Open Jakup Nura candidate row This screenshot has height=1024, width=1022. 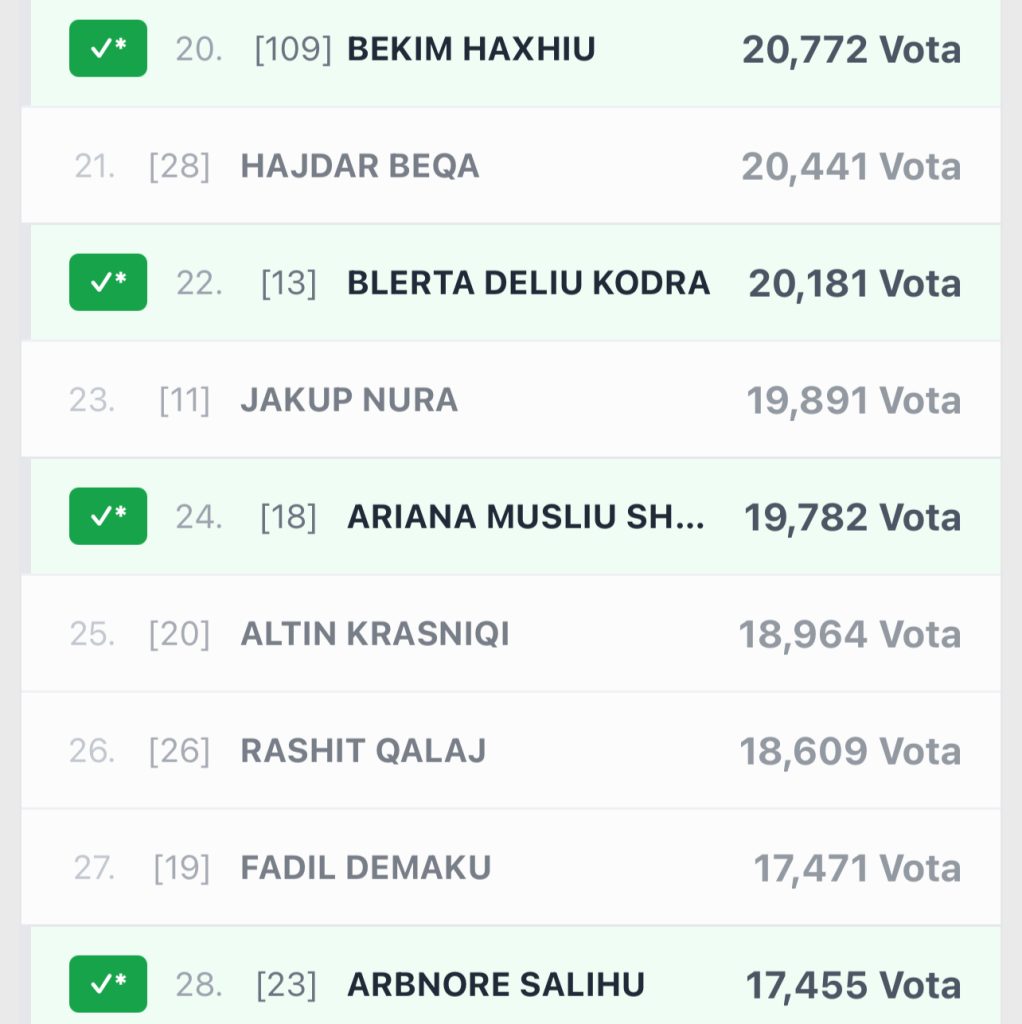(x=349, y=400)
